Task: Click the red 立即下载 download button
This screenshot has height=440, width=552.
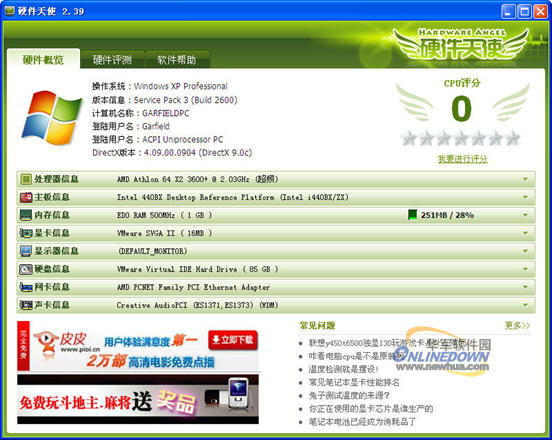Action: click(x=233, y=340)
